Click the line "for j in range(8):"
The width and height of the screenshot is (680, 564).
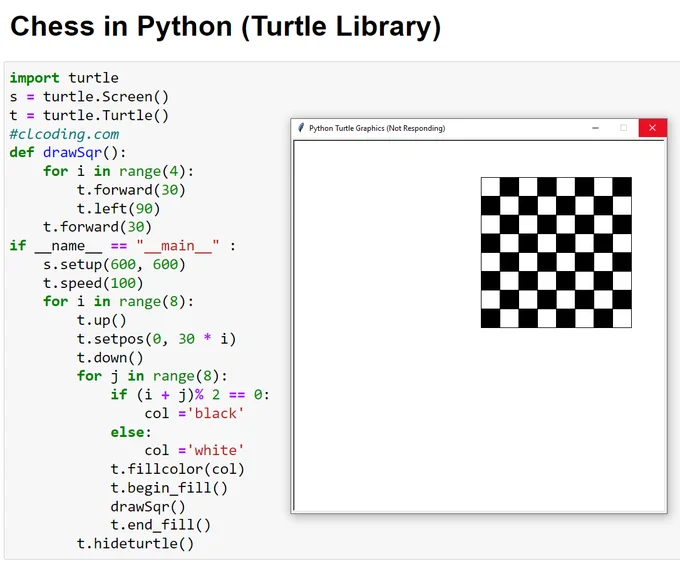pyautogui.click(x=152, y=376)
